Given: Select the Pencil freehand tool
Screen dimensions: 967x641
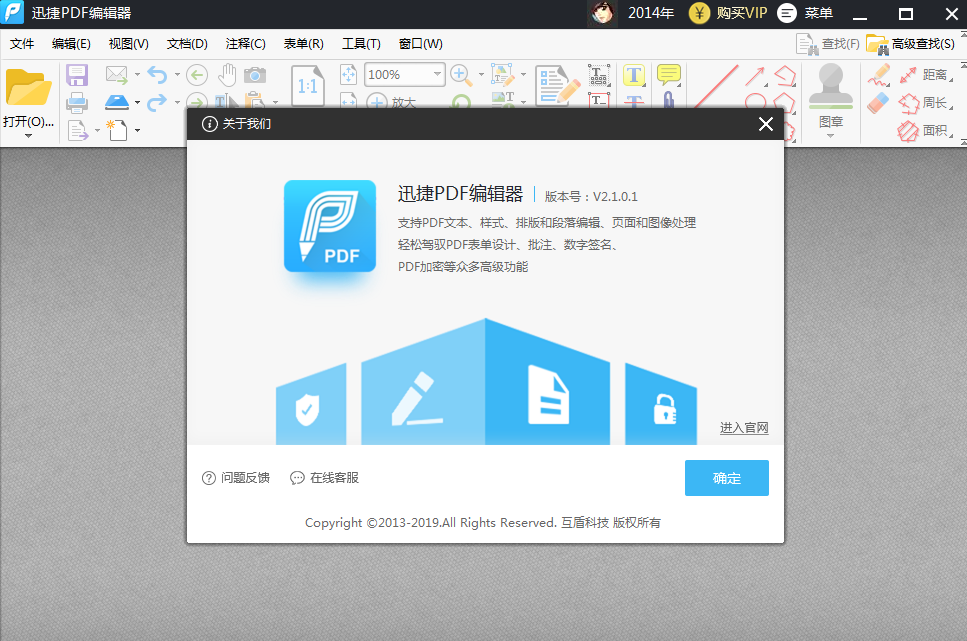Looking at the screenshot, I should click(x=879, y=75).
